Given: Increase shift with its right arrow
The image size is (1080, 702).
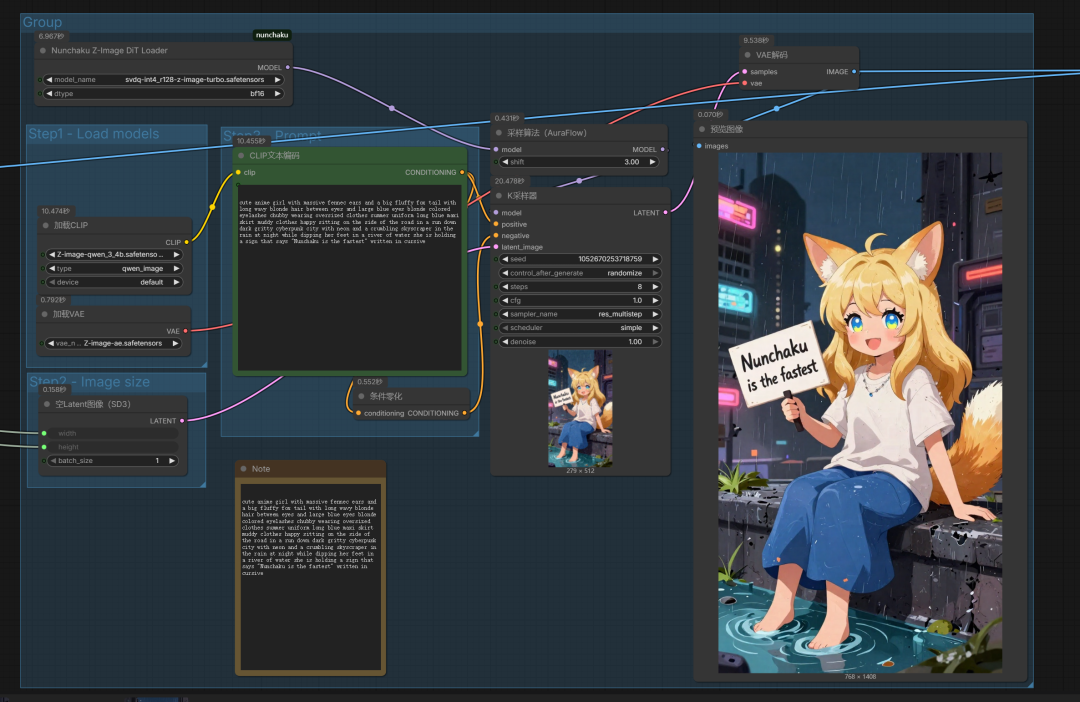Looking at the screenshot, I should click(x=652, y=162).
